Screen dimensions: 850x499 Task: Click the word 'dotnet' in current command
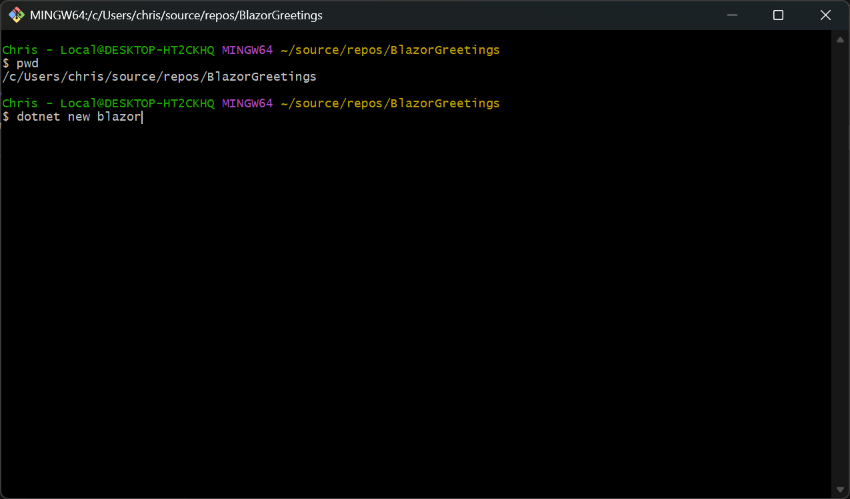tap(38, 117)
